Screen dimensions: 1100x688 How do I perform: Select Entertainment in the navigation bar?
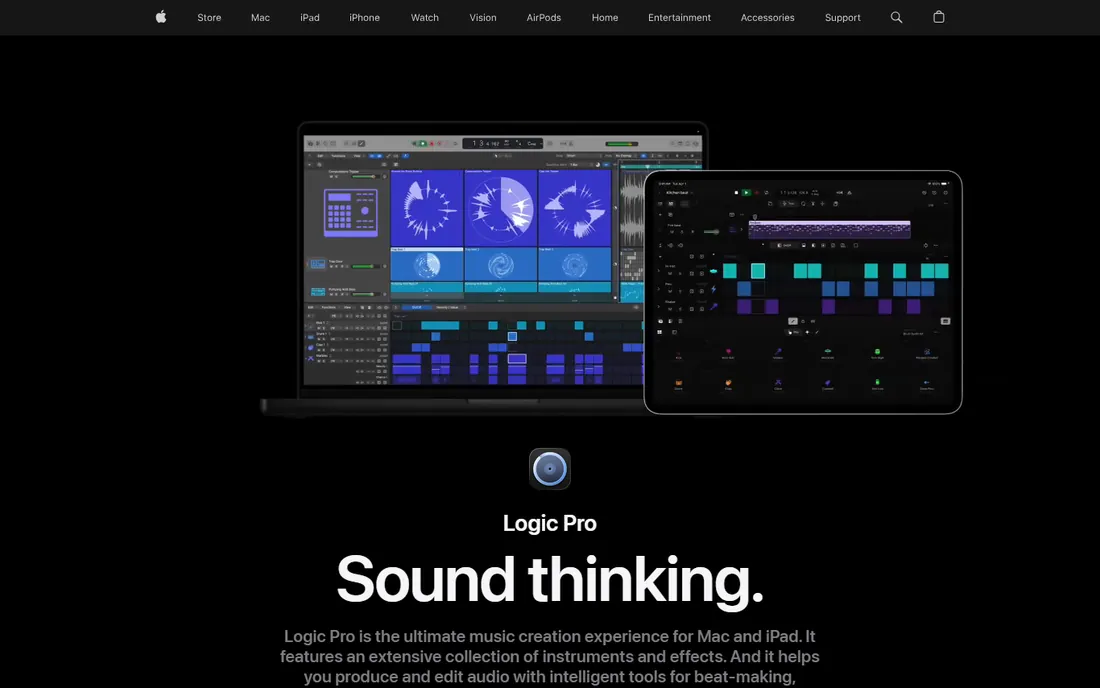coord(679,18)
